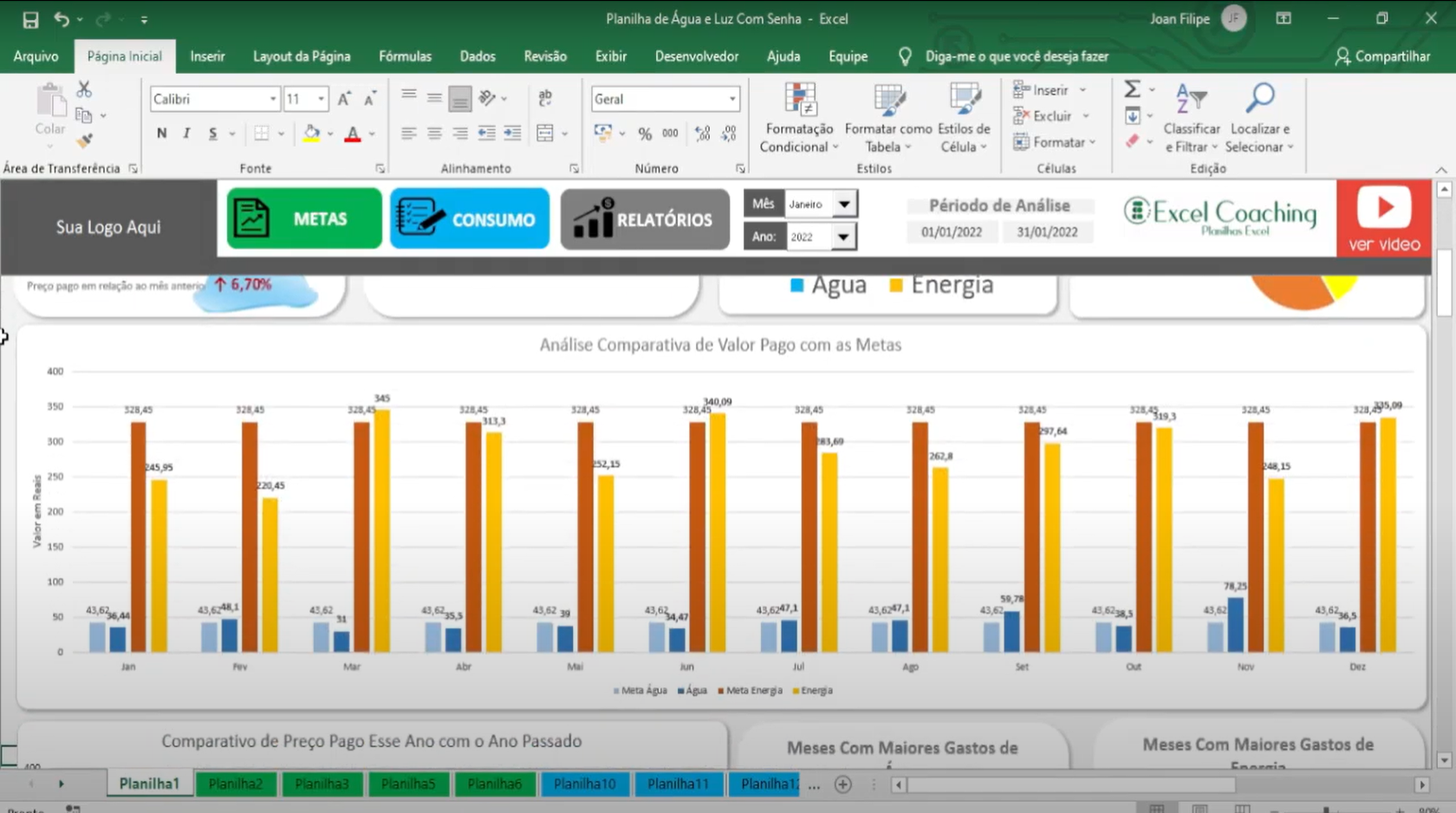
Task: Click the gray RELATÓRIOS button
Action: pyautogui.click(x=645, y=219)
